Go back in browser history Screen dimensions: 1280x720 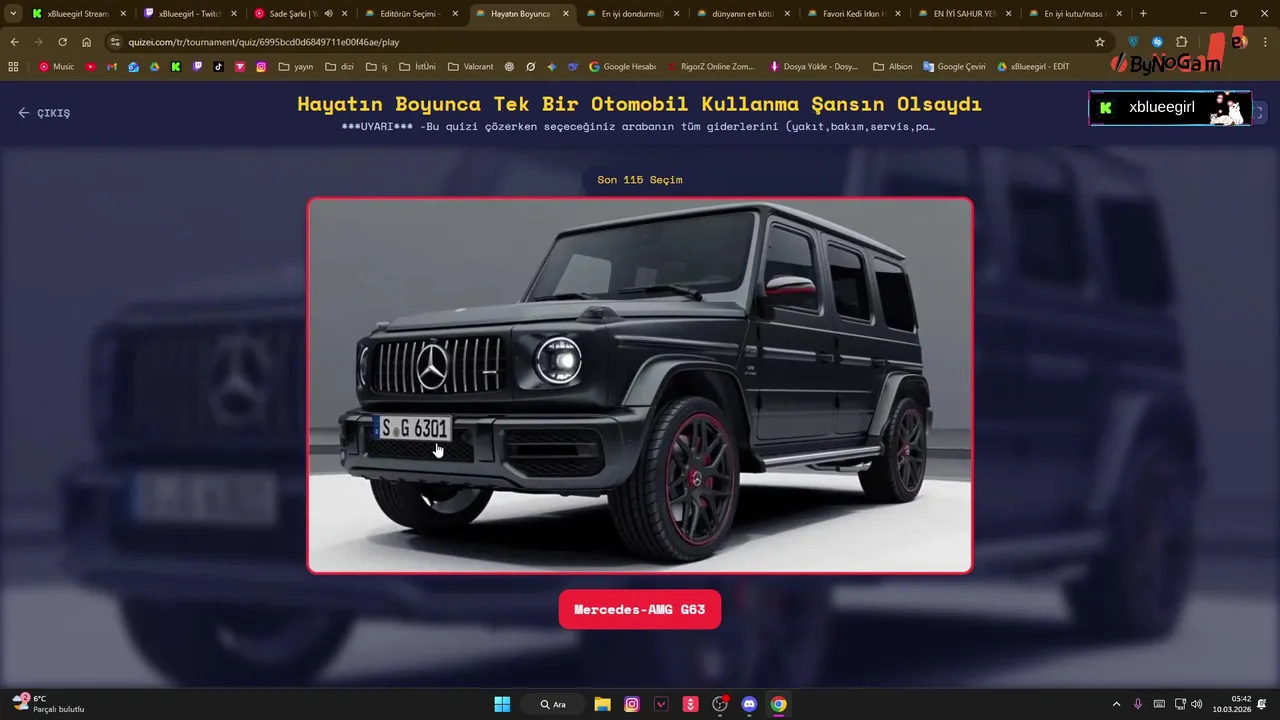[x=14, y=42]
